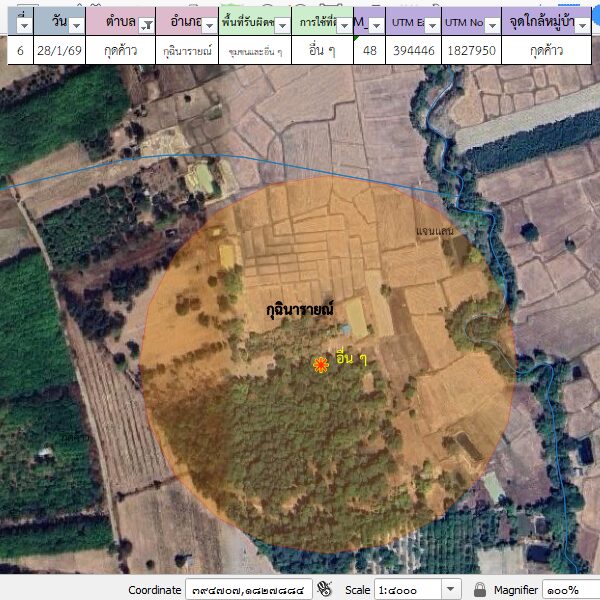Select the cell with date 28/1/69
This screenshot has height=600, width=600.
58,50
